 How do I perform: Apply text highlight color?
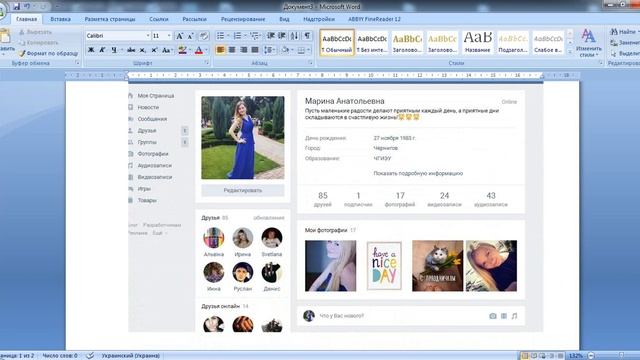click(x=182, y=50)
